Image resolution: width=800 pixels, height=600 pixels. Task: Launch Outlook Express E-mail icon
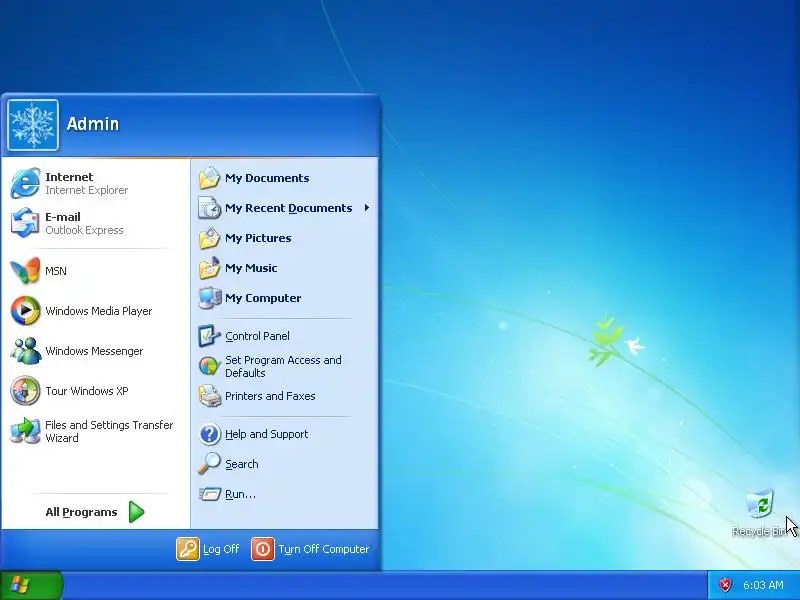pyautogui.click(x=25, y=223)
